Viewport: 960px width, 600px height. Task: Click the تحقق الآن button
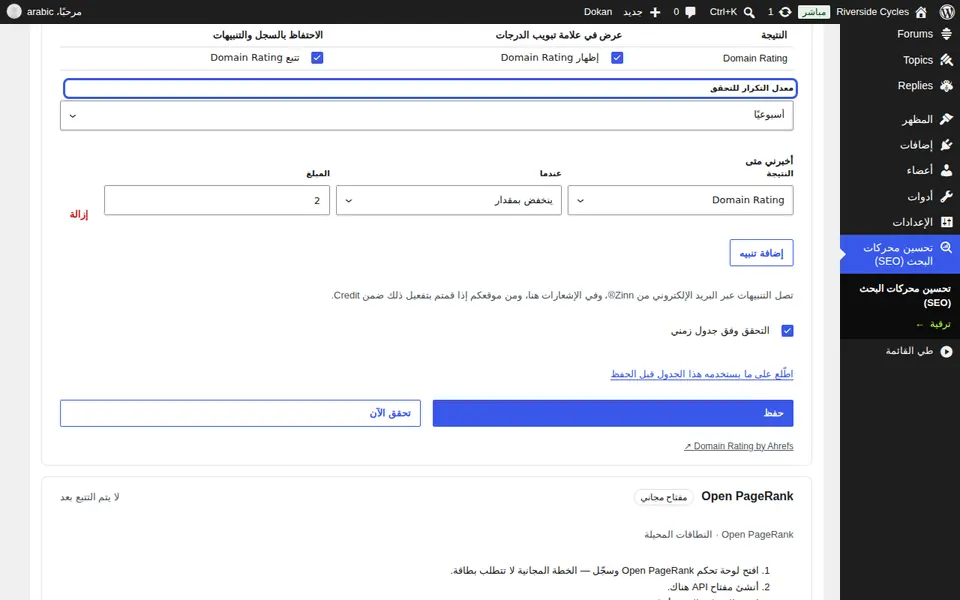(240, 413)
